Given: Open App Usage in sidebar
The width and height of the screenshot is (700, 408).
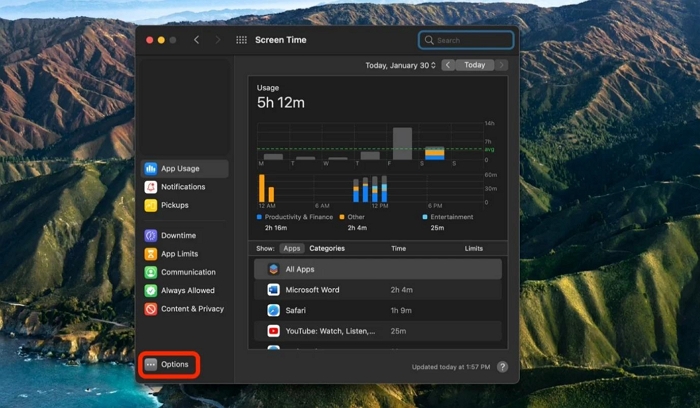Looking at the screenshot, I should point(184,169).
